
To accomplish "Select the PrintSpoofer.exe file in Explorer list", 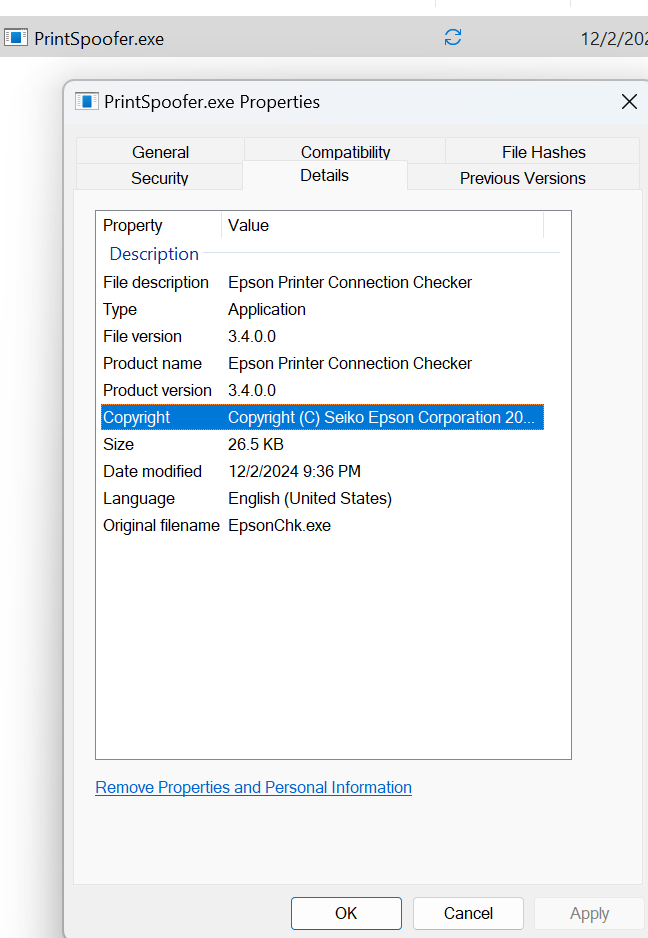I will point(99,39).
